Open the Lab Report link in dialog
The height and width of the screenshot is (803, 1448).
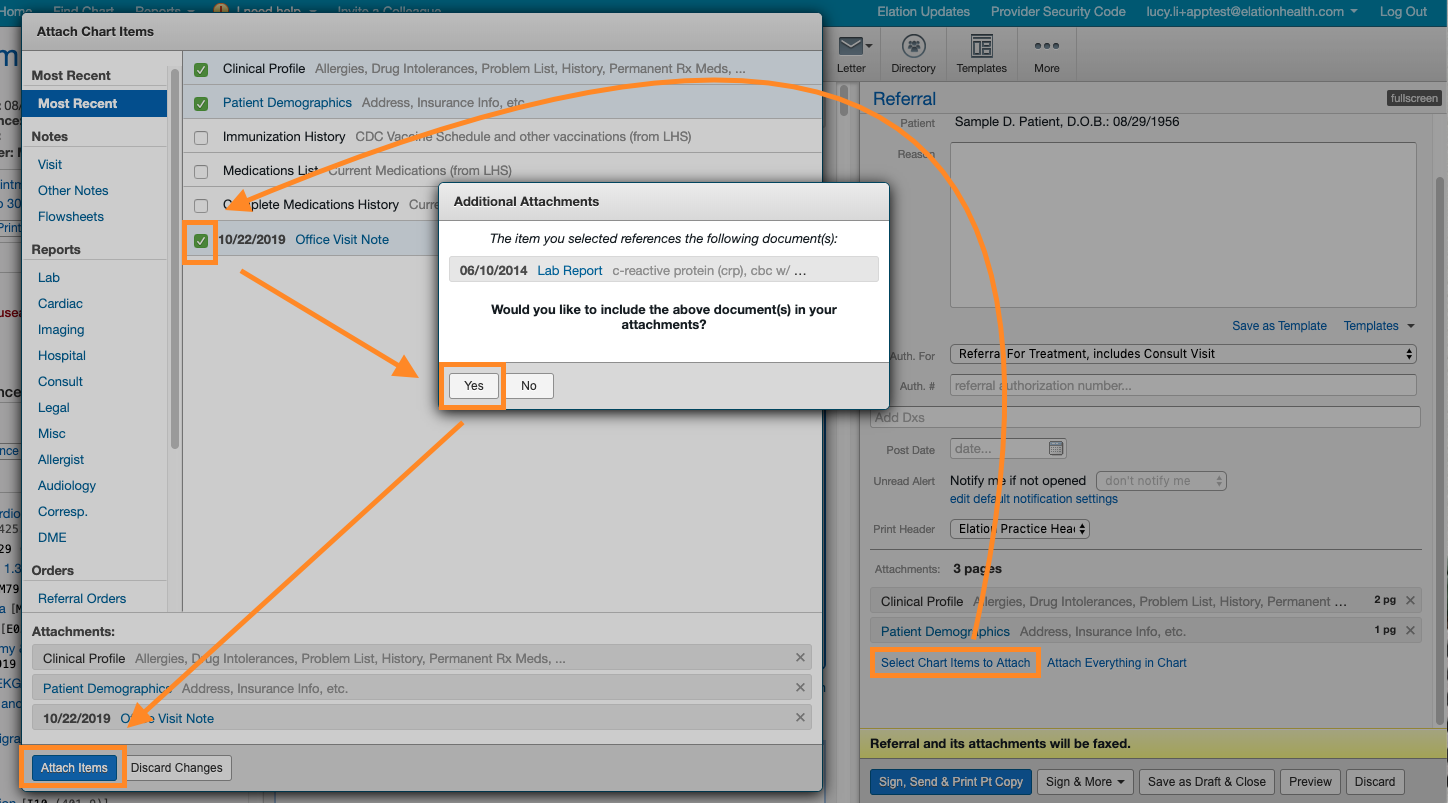[570, 270]
